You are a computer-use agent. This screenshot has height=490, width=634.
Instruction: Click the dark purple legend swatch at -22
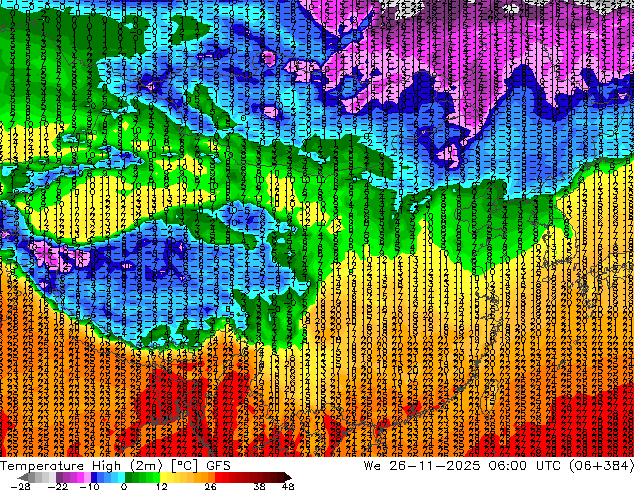pos(59,477)
